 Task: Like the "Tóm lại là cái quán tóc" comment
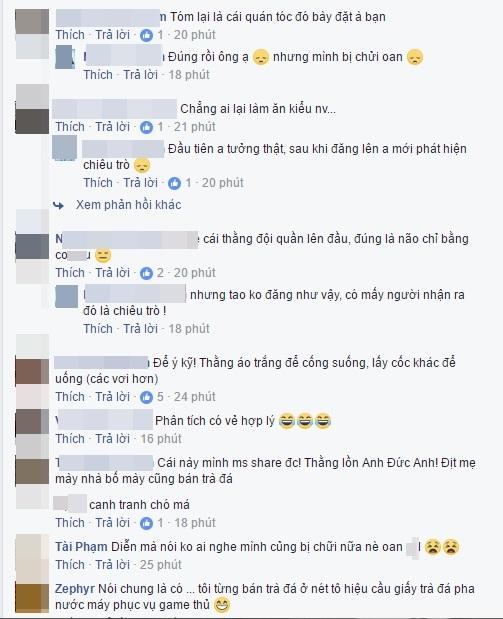[x=70, y=35]
